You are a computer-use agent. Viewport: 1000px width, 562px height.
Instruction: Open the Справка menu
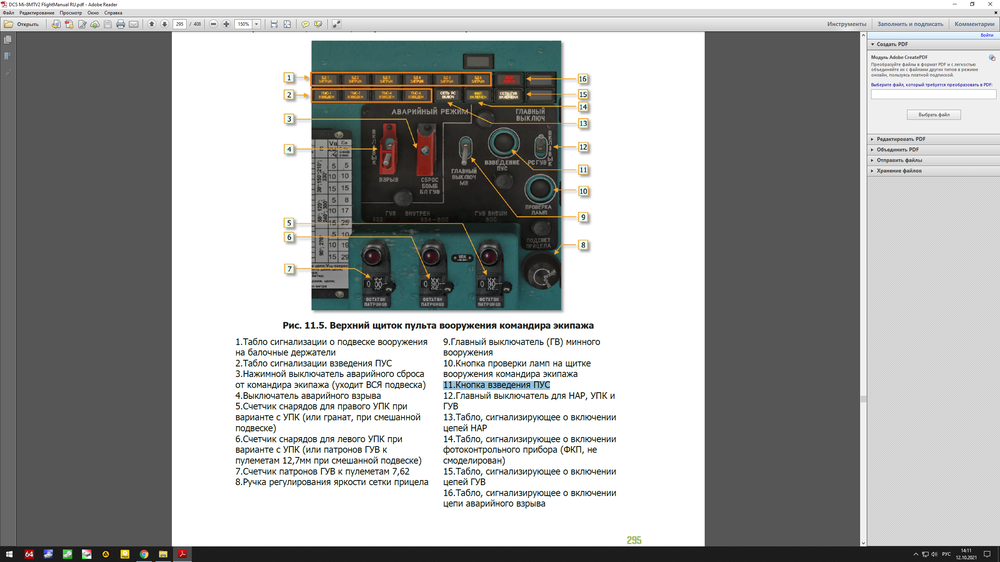113,13
